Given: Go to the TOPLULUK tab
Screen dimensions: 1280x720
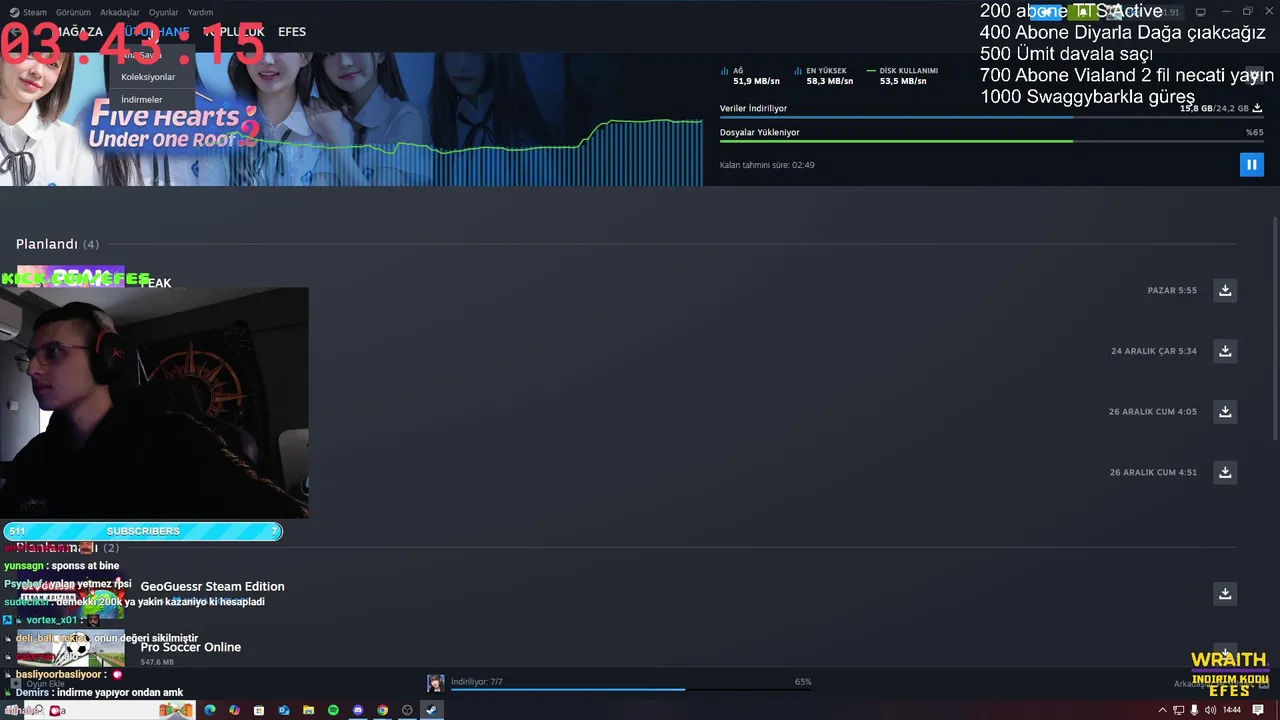Looking at the screenshot, I should pyautogui.click(x=234, y=32).
